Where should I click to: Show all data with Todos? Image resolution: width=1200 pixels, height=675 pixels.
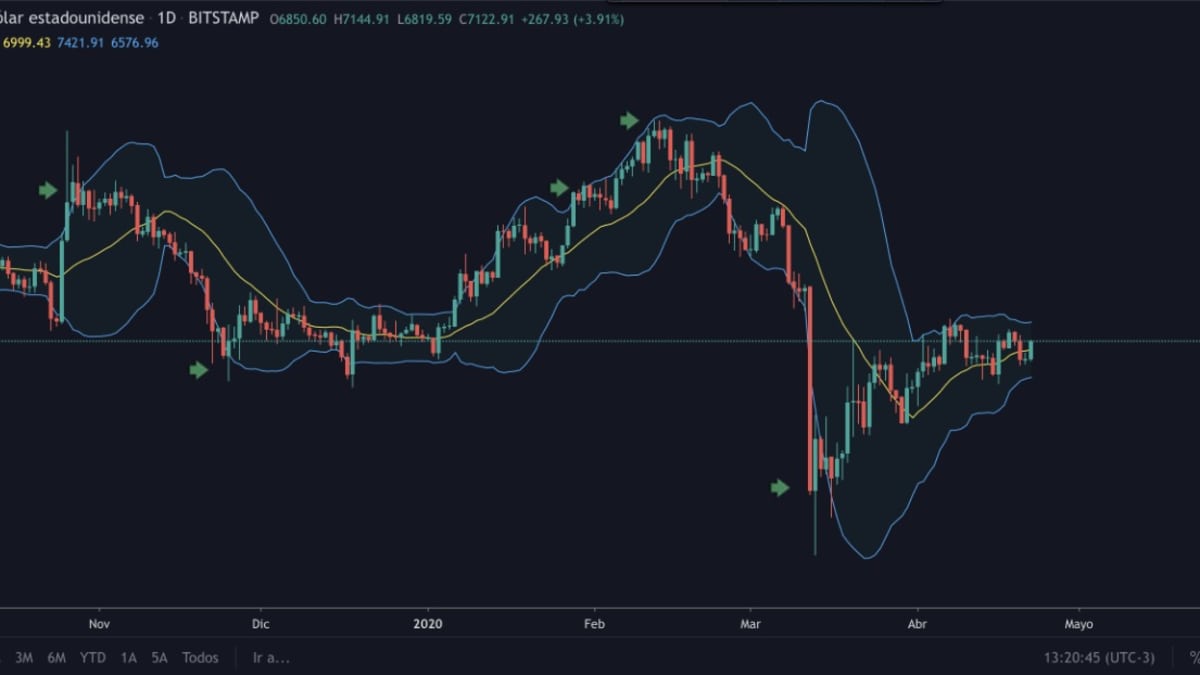[200, 657]
